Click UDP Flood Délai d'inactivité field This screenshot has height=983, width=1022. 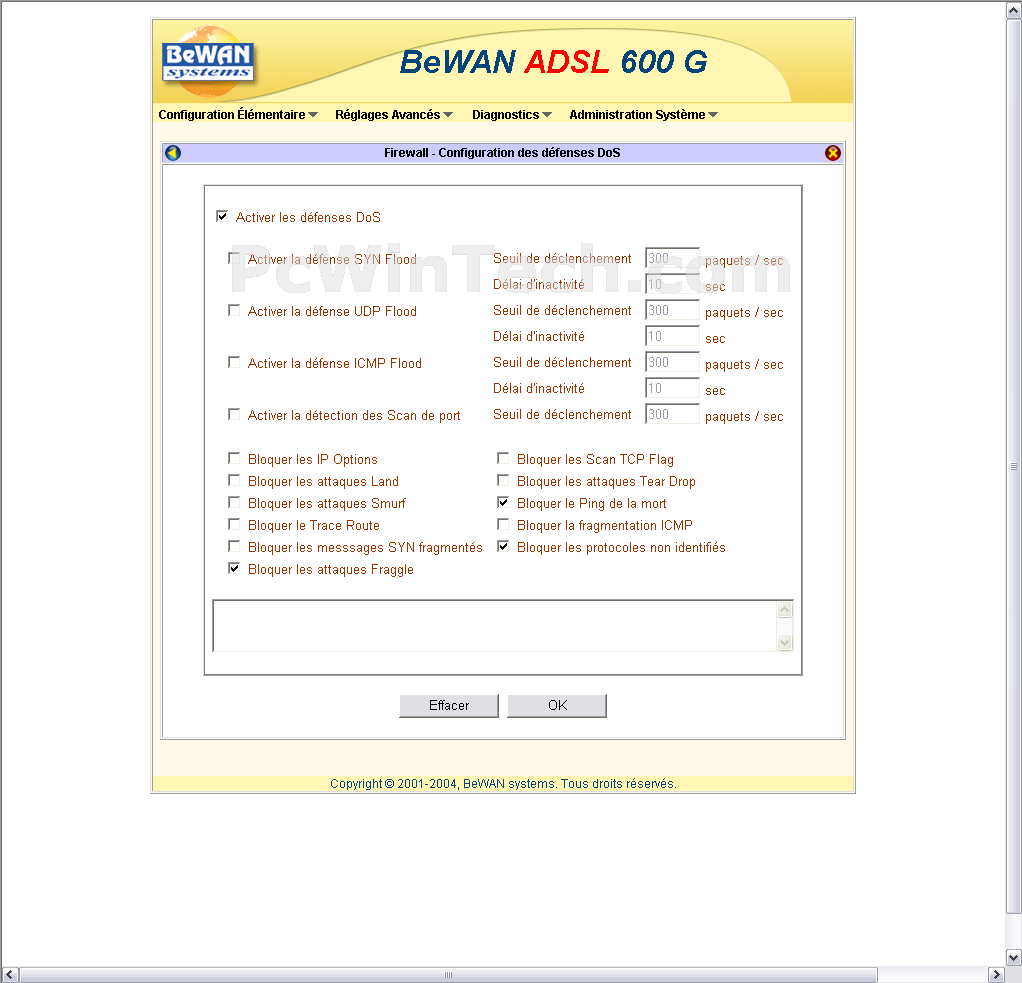672,336
